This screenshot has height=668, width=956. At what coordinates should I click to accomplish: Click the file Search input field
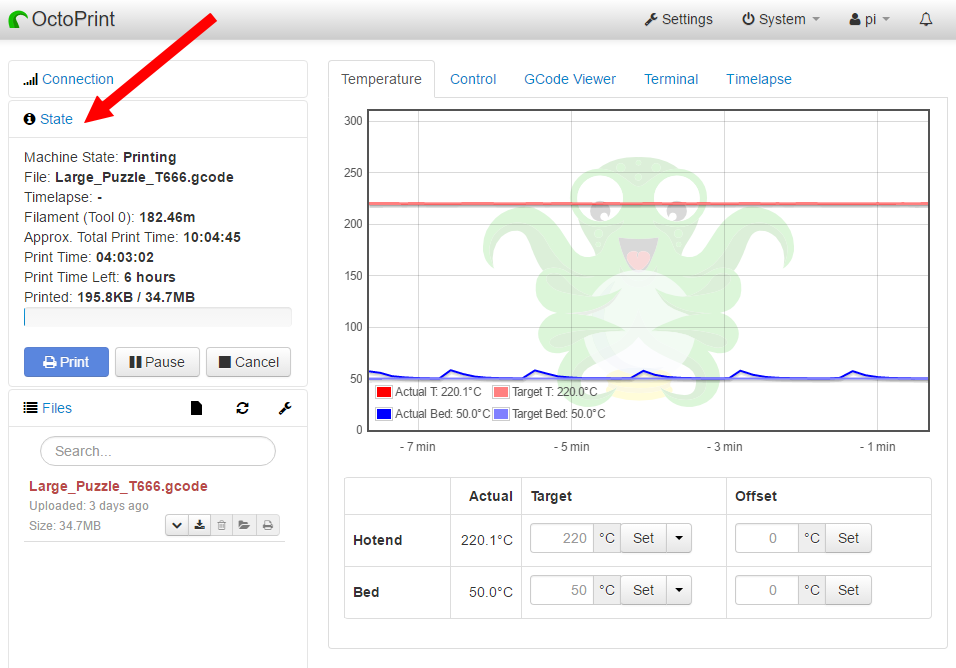(157, 451)
